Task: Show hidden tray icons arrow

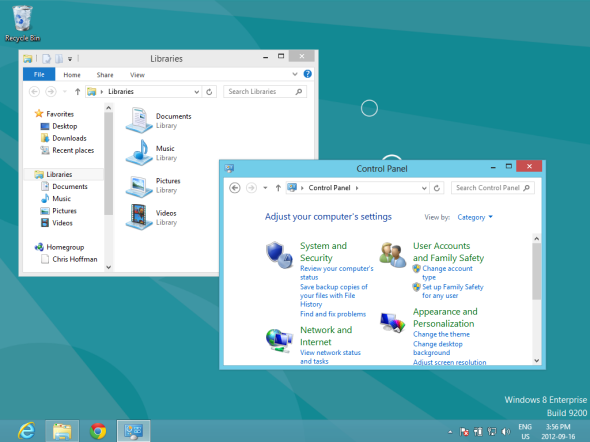Action: pos(450,432)
